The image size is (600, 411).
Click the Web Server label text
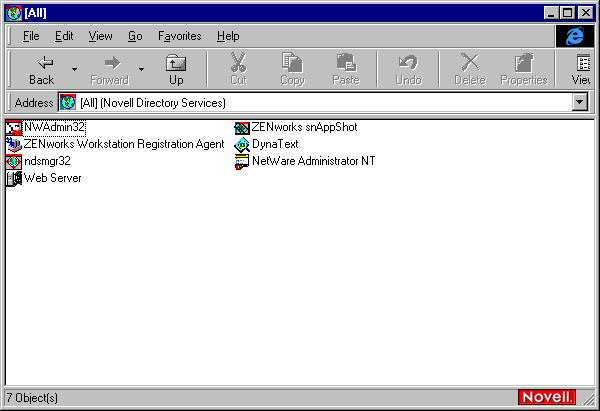52,178
